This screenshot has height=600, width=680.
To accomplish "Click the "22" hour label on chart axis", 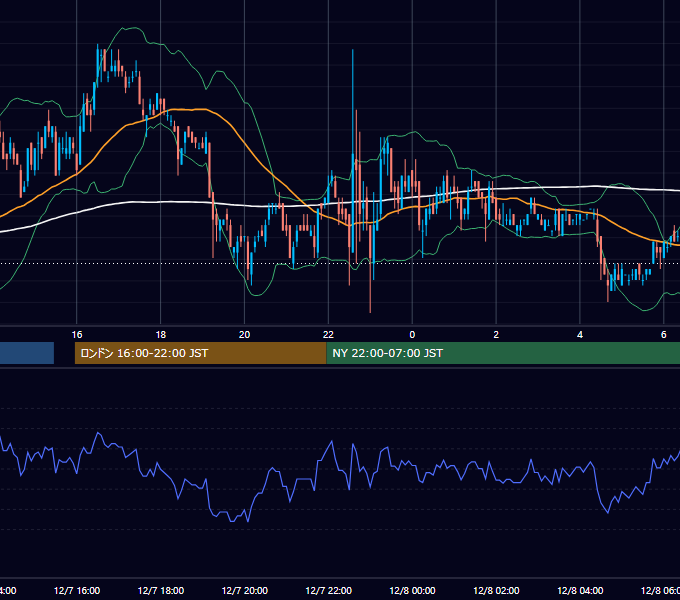I will (x=328, y=335).
